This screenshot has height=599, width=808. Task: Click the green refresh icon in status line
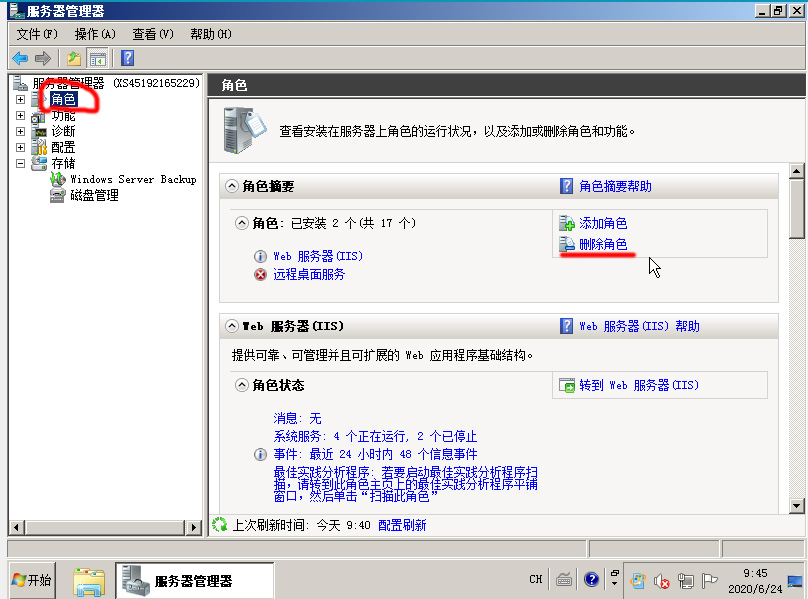[220, 525]
